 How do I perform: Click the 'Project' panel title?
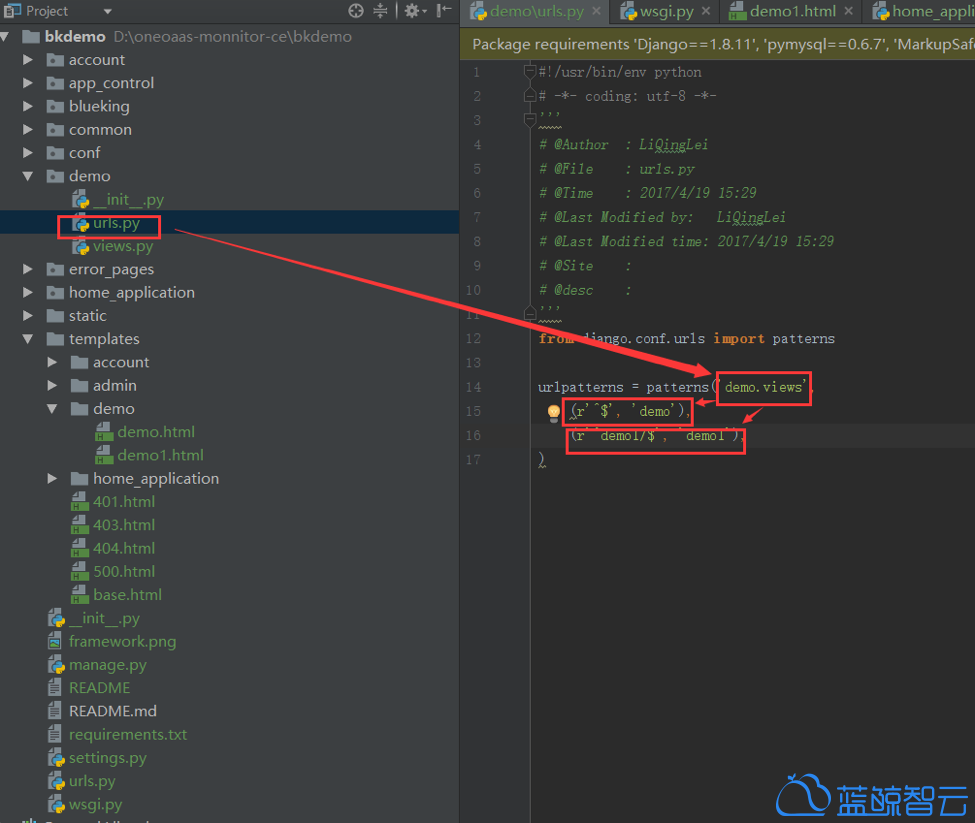click(x=47, y=11)
